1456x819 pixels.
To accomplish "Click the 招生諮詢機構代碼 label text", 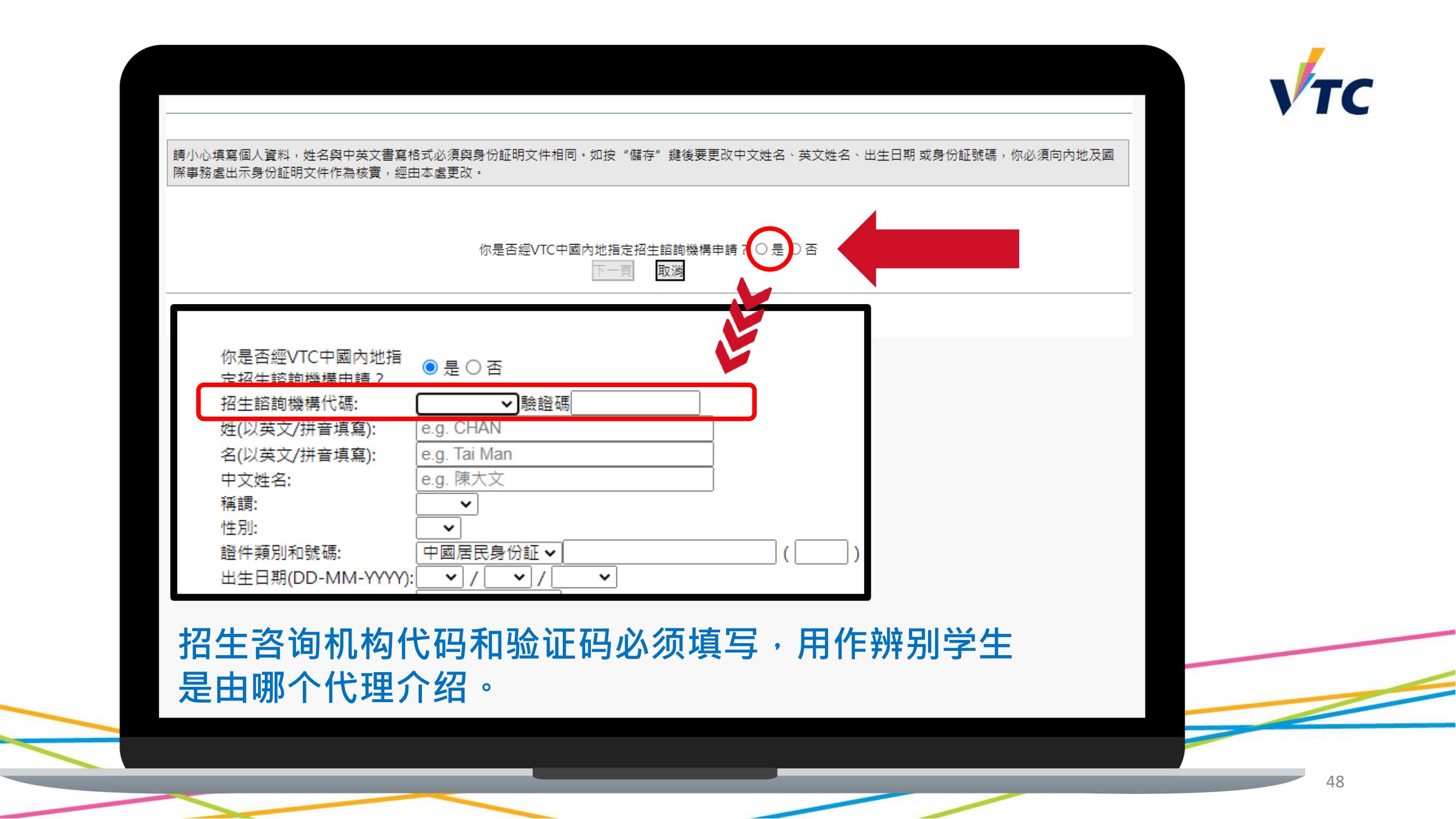I will (x=289, y=403).
